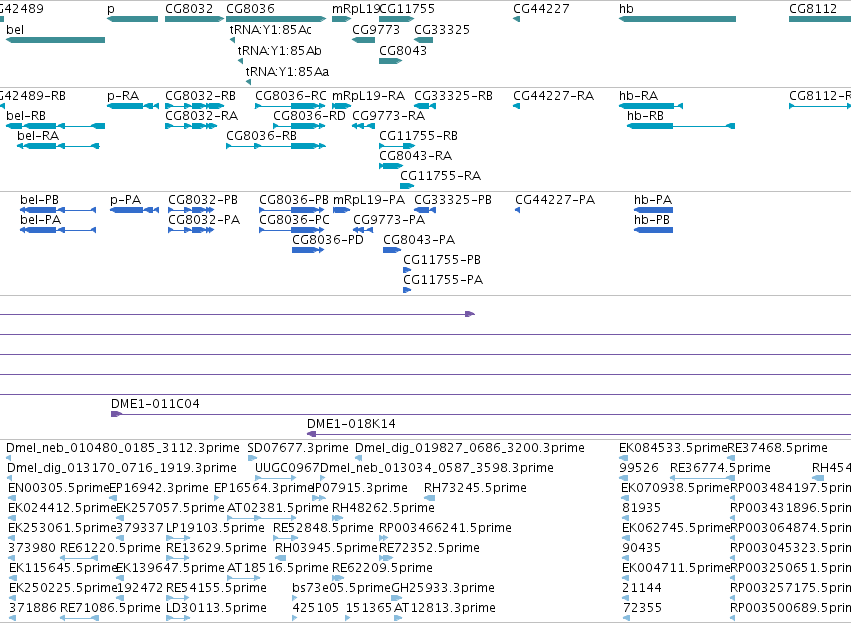
Task: Open transcript 'p-RA'
Action: [x=123, y=96]
